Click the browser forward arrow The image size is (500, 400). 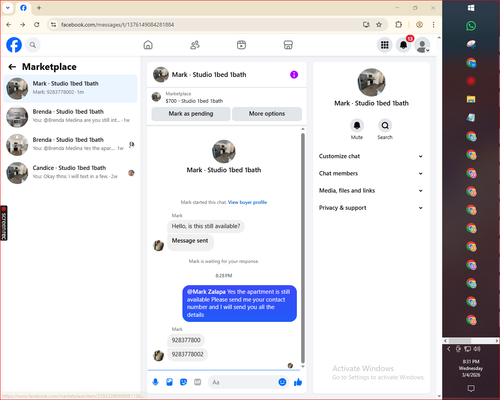pos(22,25)
